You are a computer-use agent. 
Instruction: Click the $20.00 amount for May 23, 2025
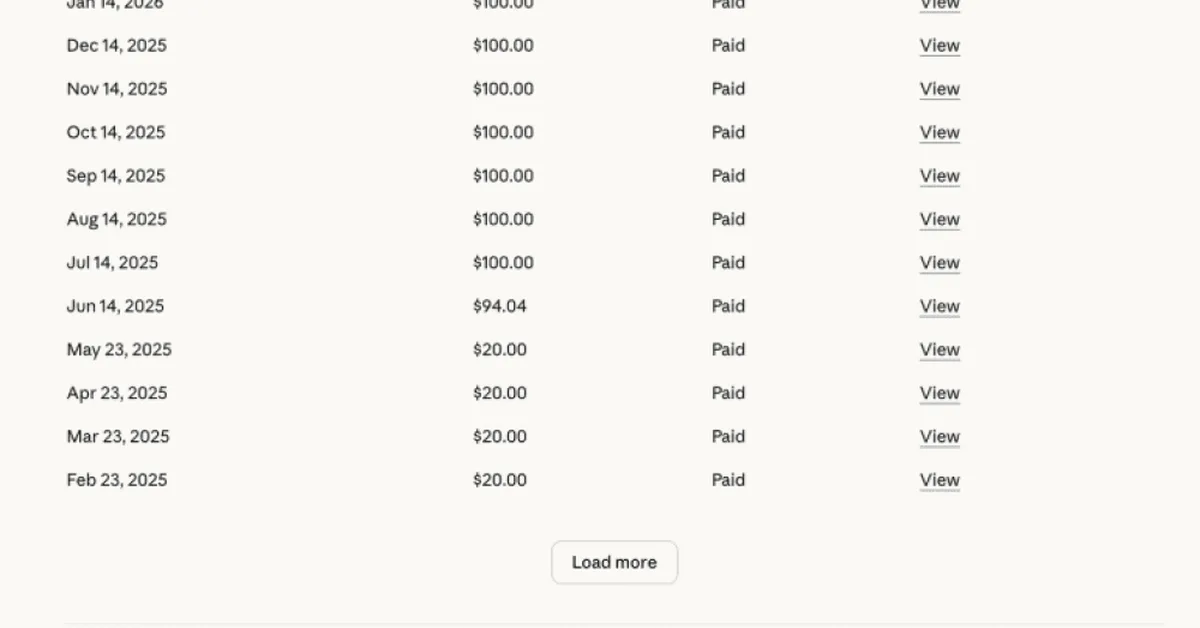pyautogui.click(x=499, y=350)
